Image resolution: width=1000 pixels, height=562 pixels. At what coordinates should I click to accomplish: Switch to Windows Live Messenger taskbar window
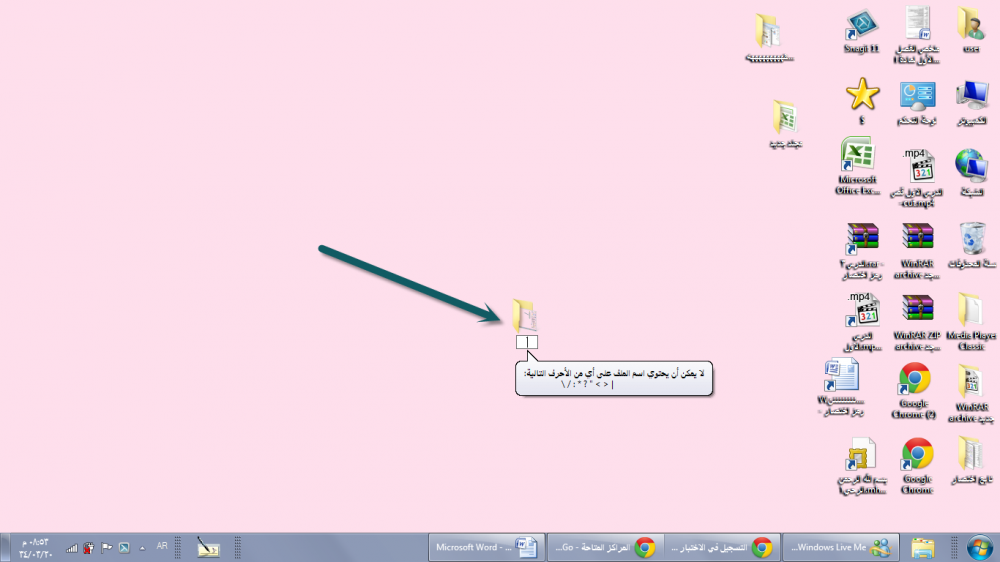point(840,547)
